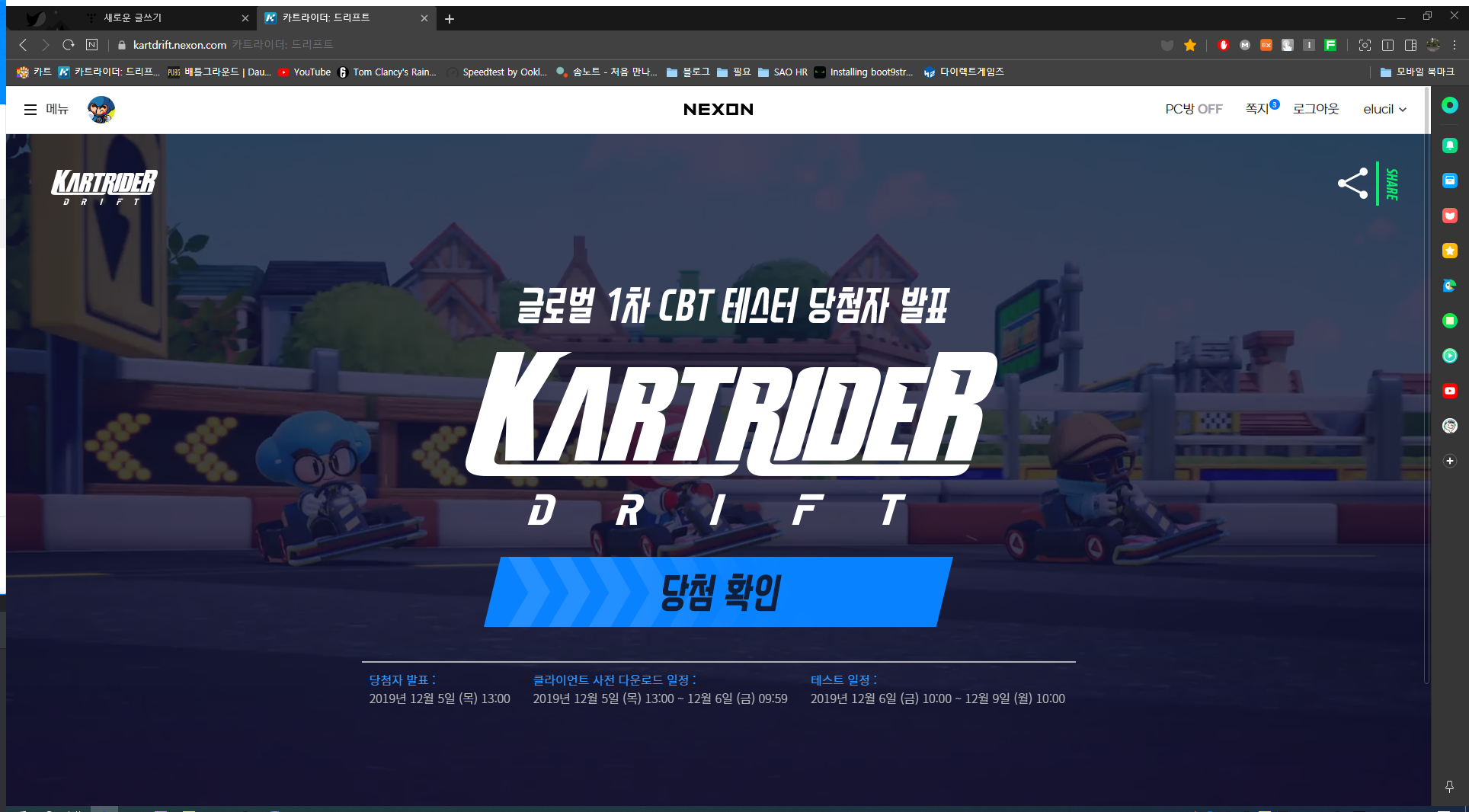Expand the SAO HR bookmark folder
The image size is (1469, 812).
783,72
